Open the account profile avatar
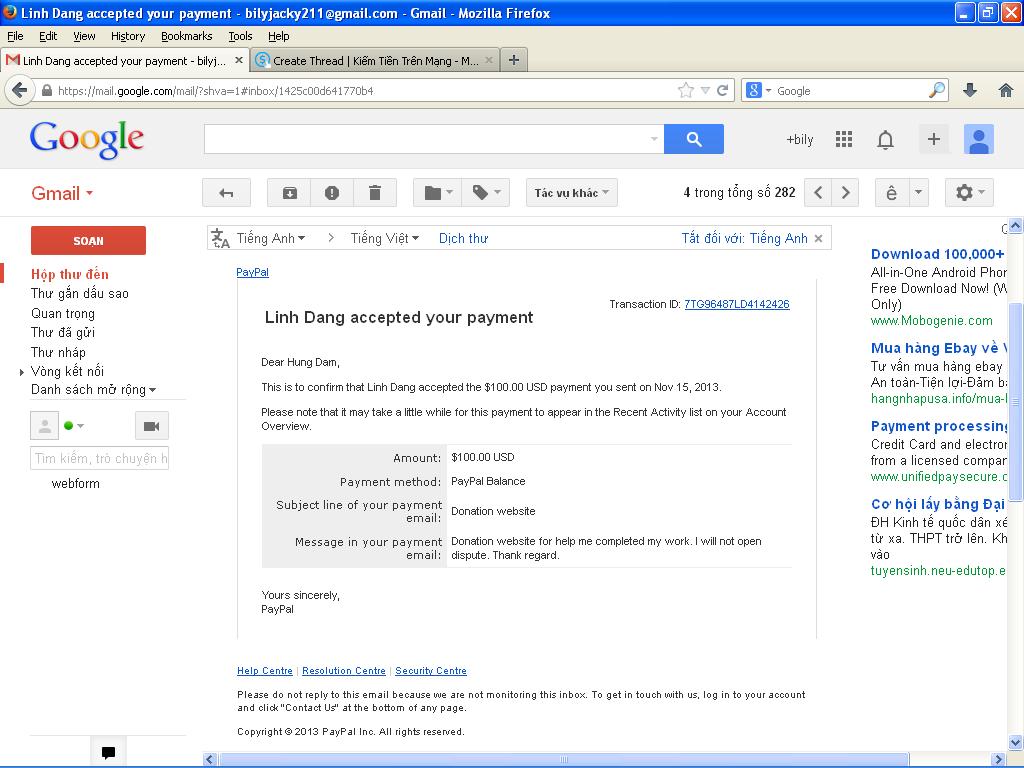Viewport: 1024px width, 768px height. (x=979, y=139)
